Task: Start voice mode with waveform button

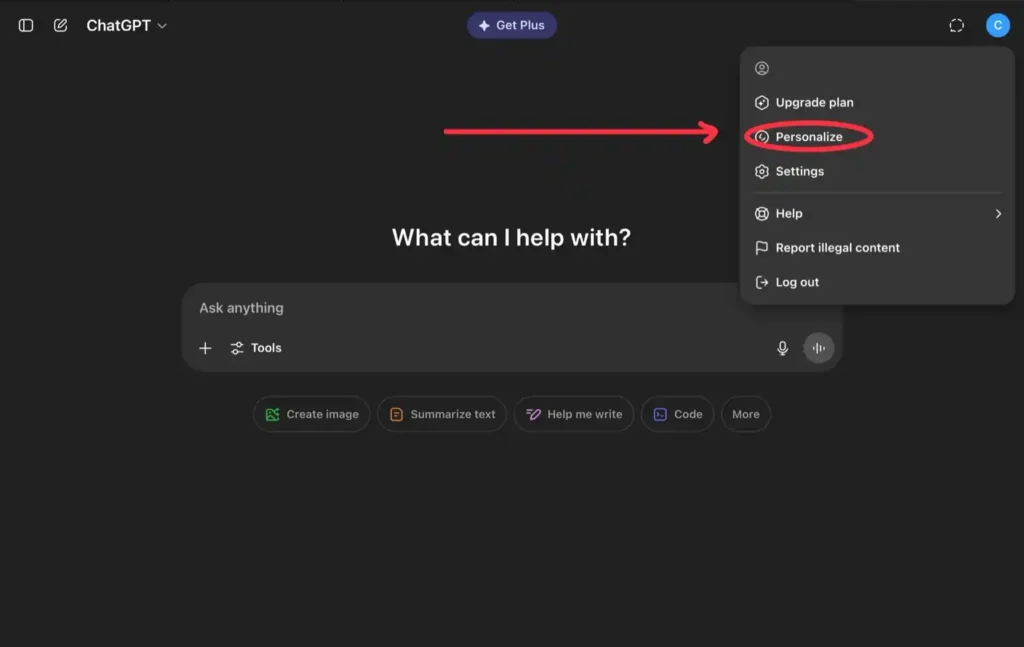Action: coord(818,348)
